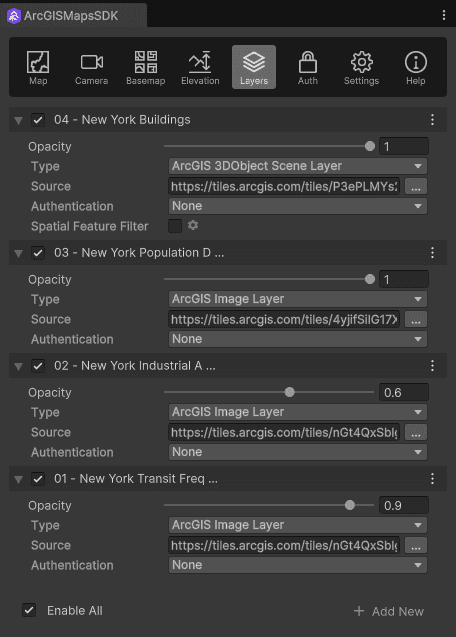
Task: Click the "Spatial Feature Filter" label
Action: [90, 226]
